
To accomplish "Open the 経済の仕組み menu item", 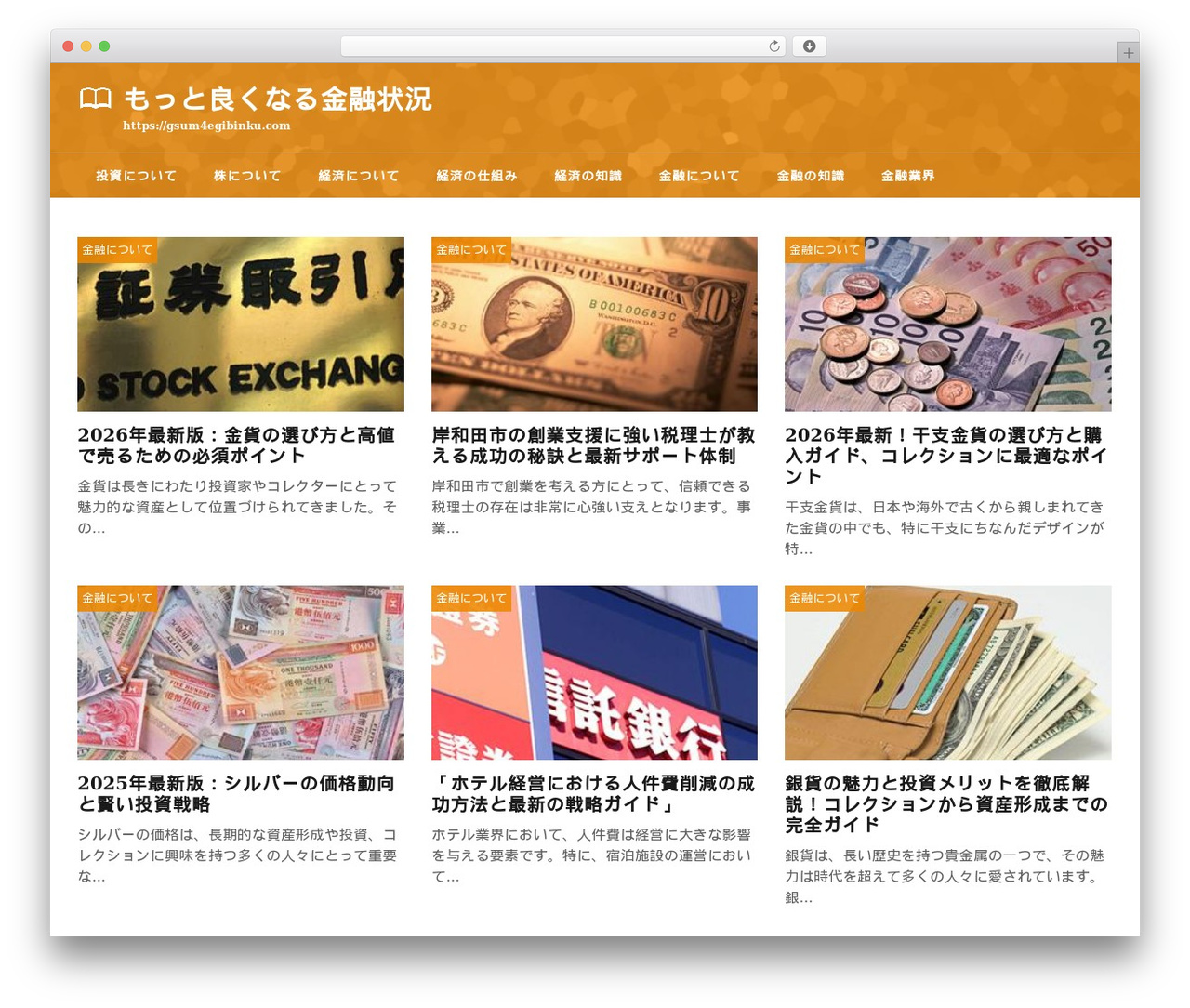I will click(477, 176).
